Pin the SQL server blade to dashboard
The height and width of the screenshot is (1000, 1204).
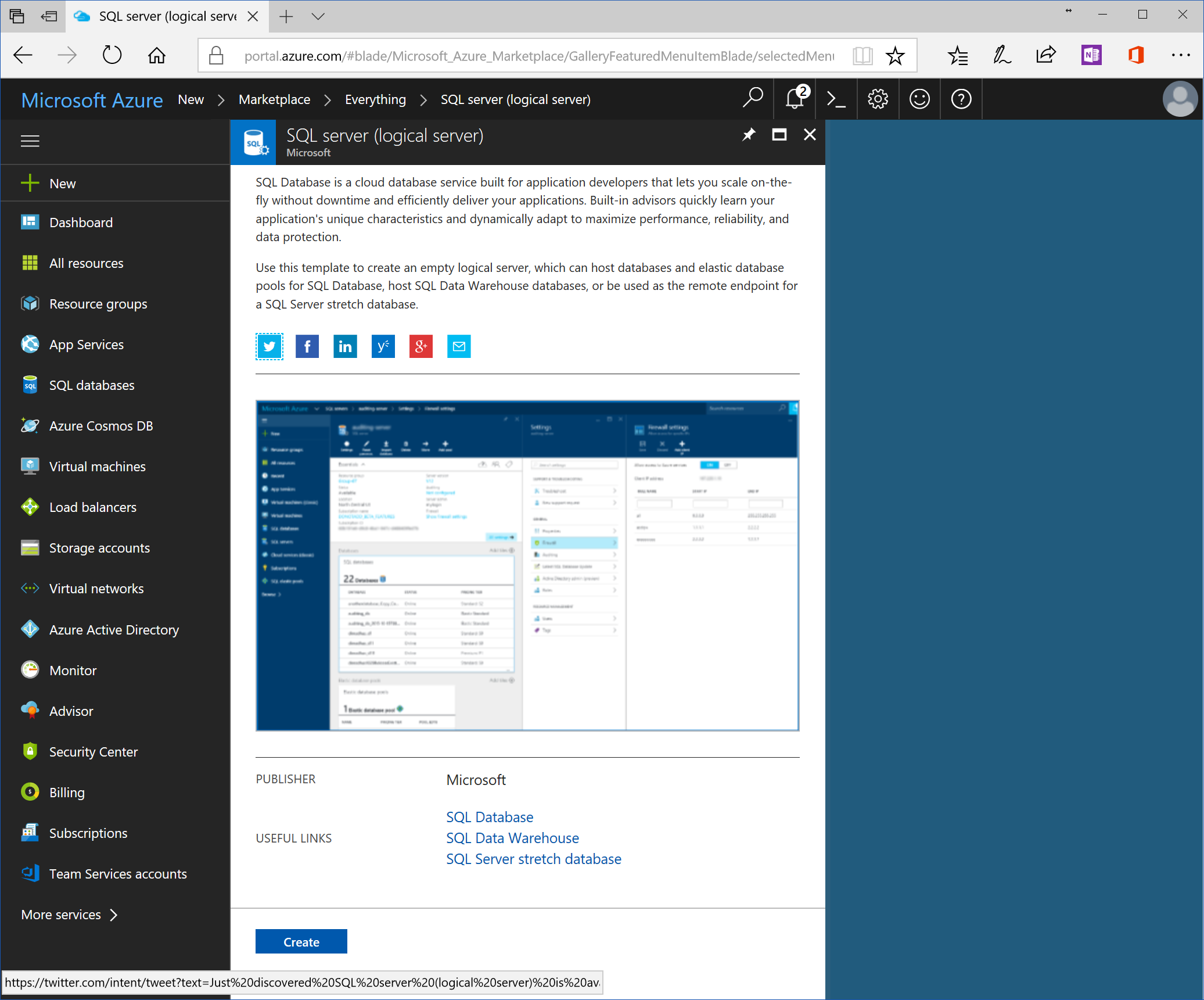point(749,135)
